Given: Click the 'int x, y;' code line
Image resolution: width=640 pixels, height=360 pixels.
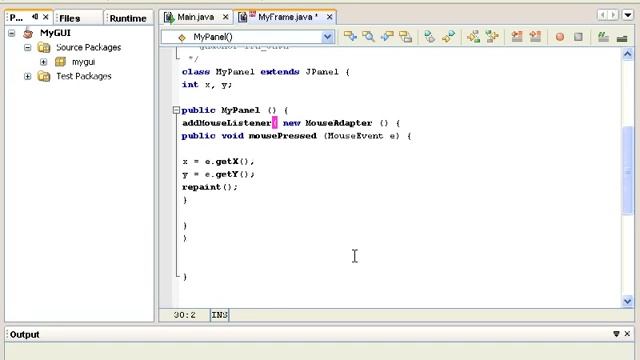Looking at the screenshot, I should click(x=207, y=85).
